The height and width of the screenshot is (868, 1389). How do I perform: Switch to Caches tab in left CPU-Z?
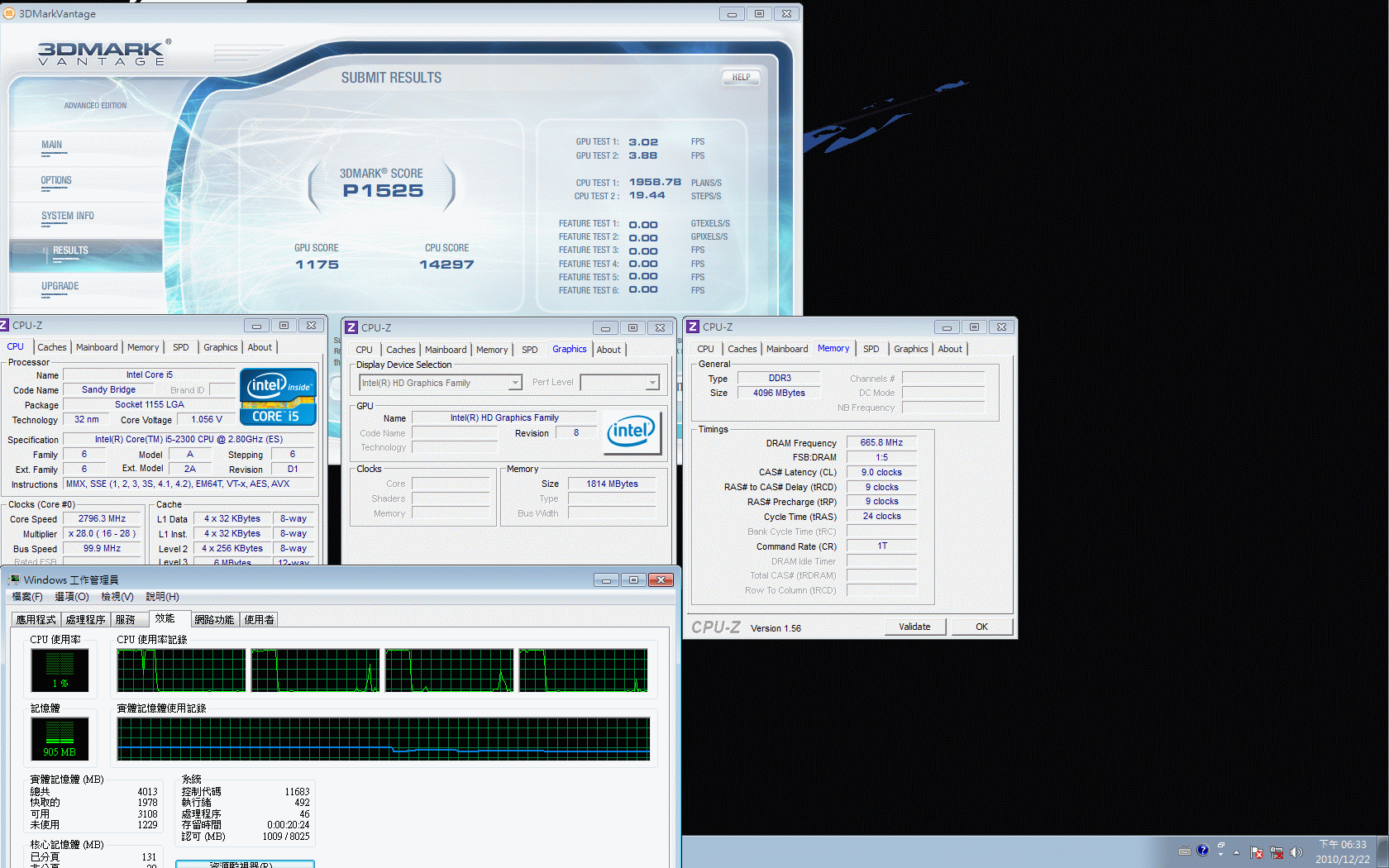(51, 347)
